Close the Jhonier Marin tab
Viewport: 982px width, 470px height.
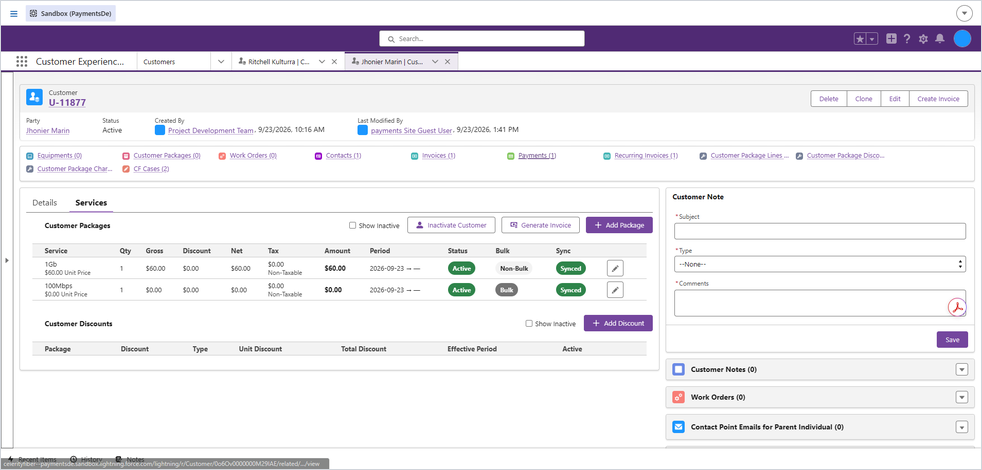pyautogui.click(x=447, y=61)
